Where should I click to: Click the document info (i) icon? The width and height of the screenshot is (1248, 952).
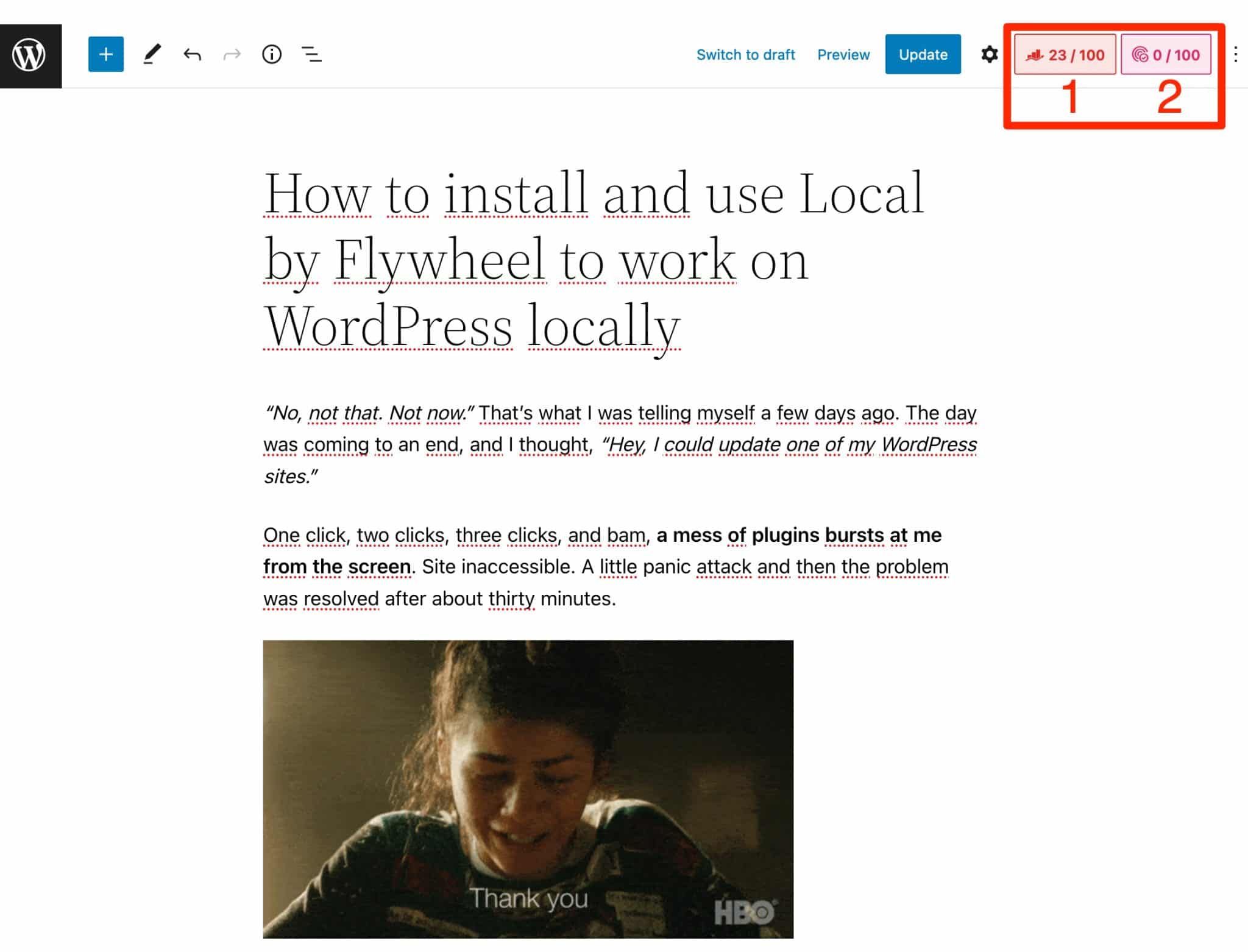coord(272,55)
